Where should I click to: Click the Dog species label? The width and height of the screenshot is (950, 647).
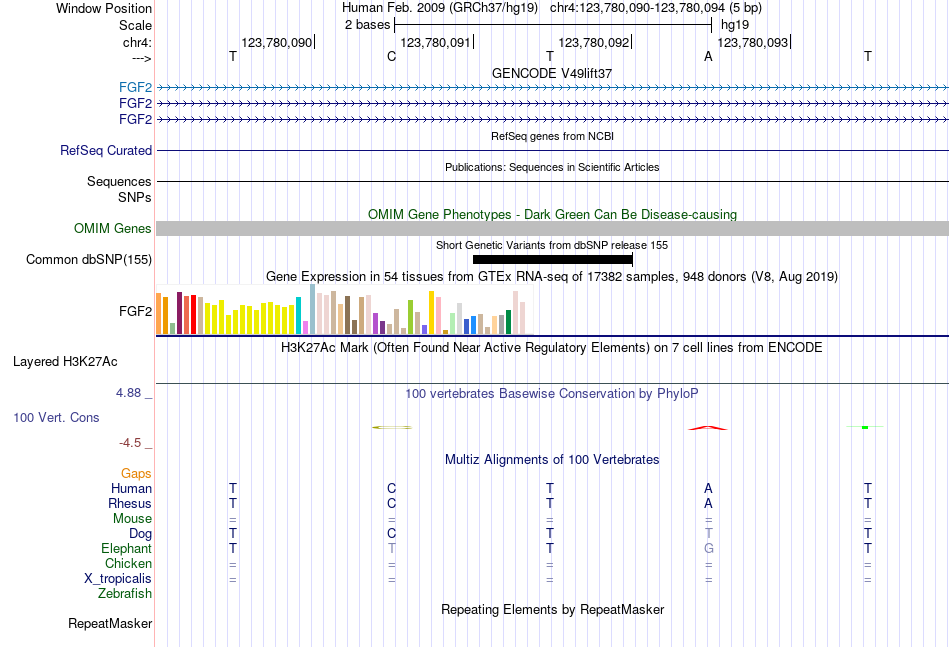[140, 534]
